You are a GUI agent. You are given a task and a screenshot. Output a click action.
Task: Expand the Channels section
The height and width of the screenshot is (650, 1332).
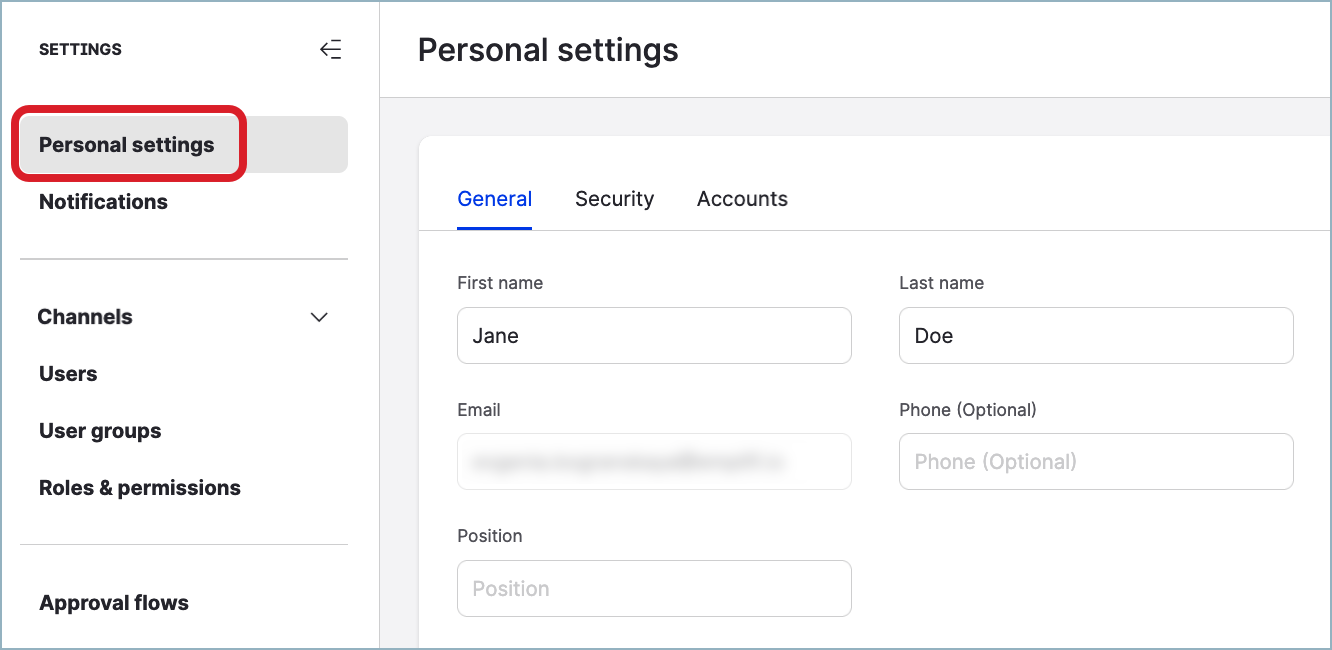click(85, 317)
